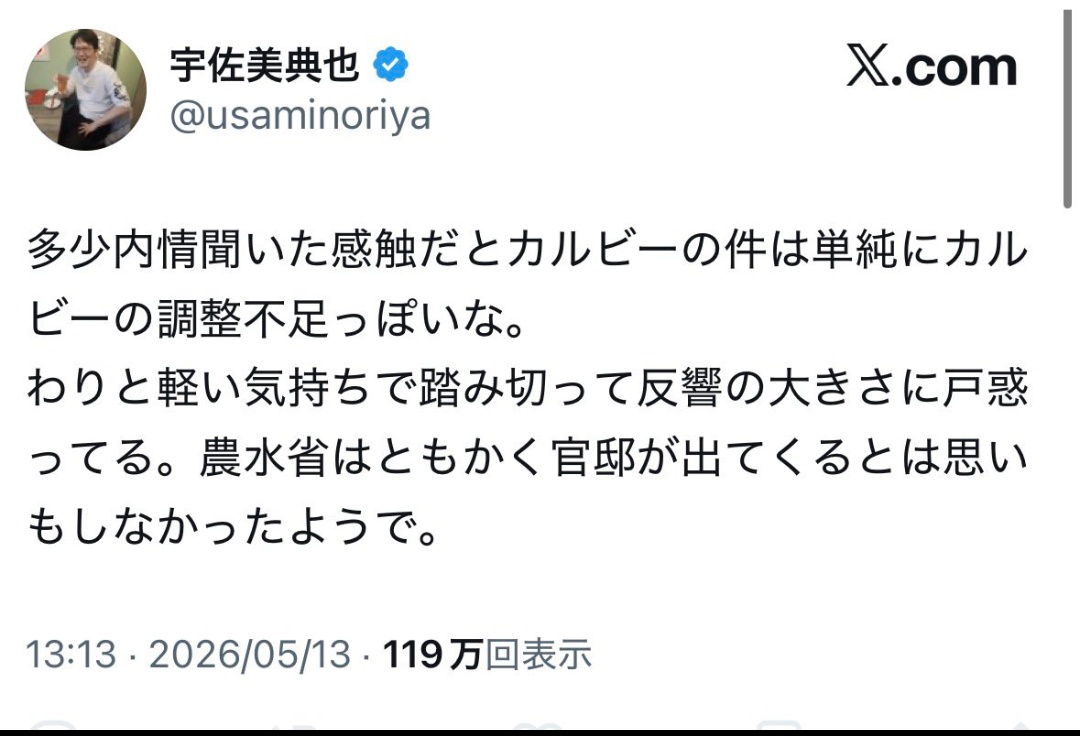Open the 119万 view count
Screen dimensions: 1080x736
click(x=433, y=654)
